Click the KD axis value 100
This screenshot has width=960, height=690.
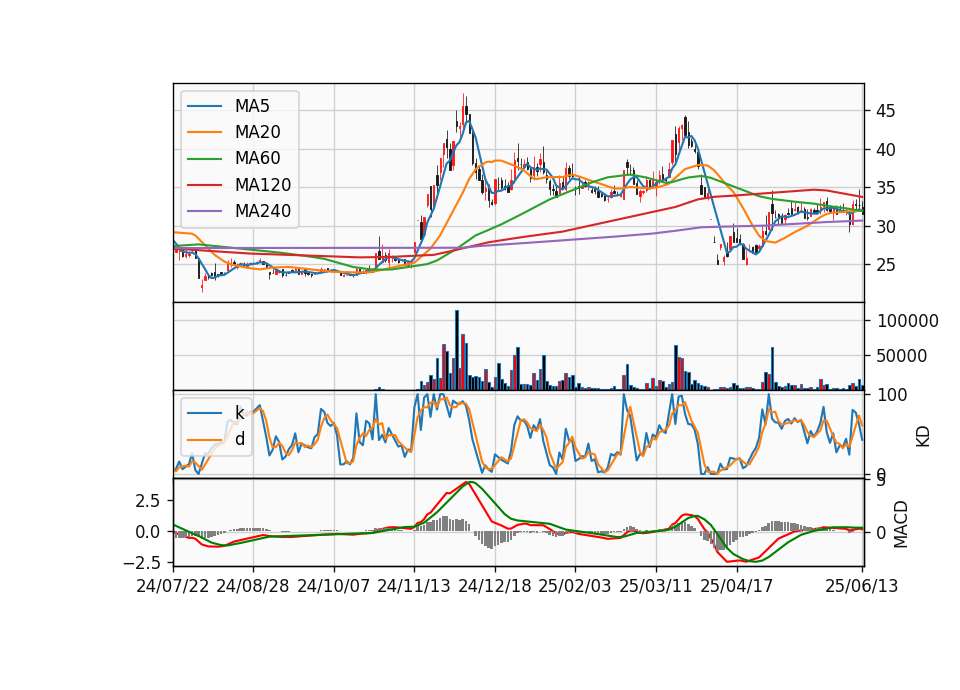coord(892,396)
